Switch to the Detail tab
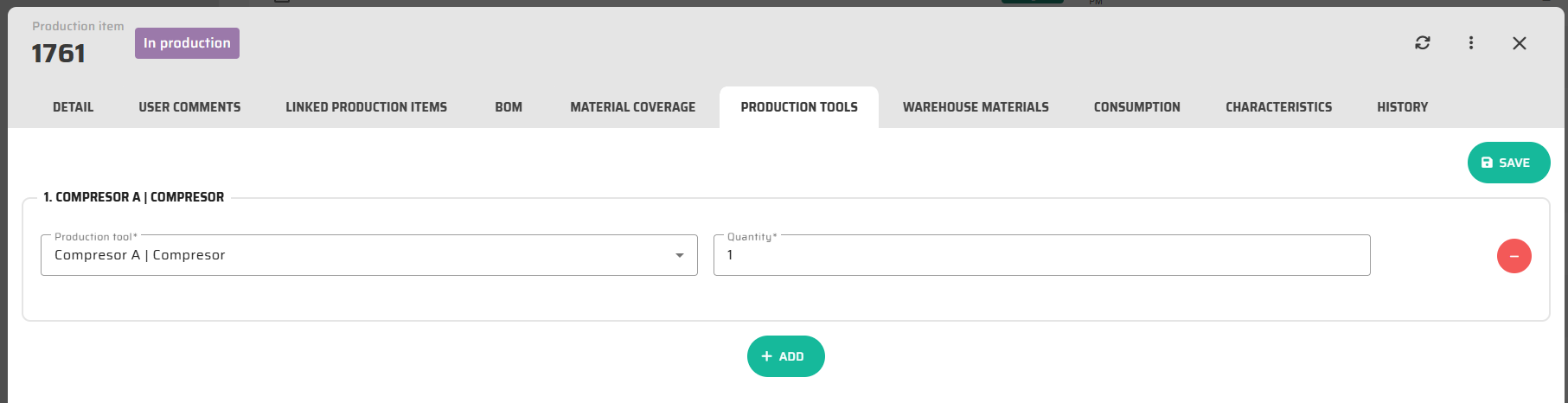 pos(73,107)
